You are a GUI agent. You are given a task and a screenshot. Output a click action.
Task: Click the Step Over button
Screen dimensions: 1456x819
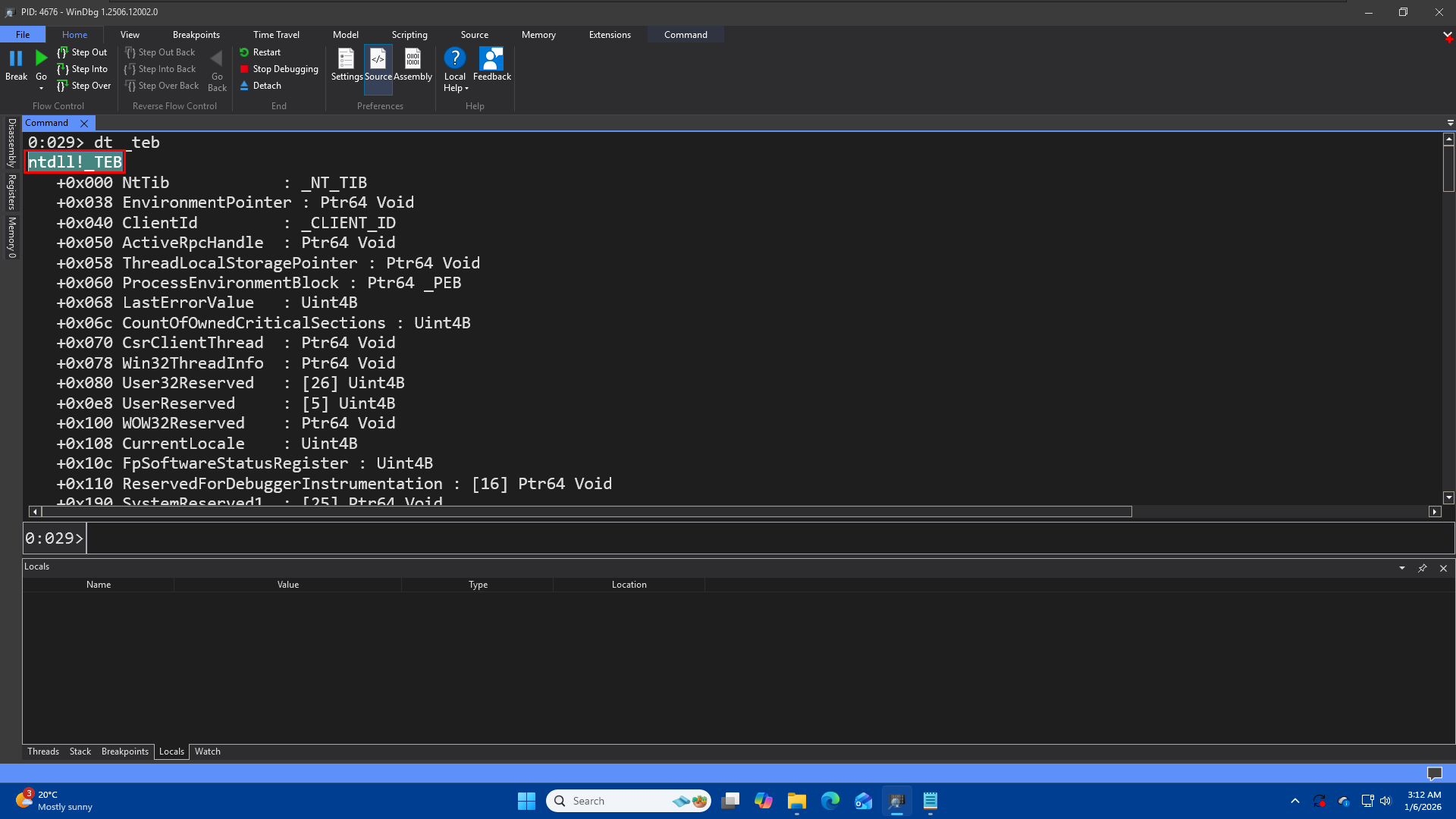click(x=83, y=86)
